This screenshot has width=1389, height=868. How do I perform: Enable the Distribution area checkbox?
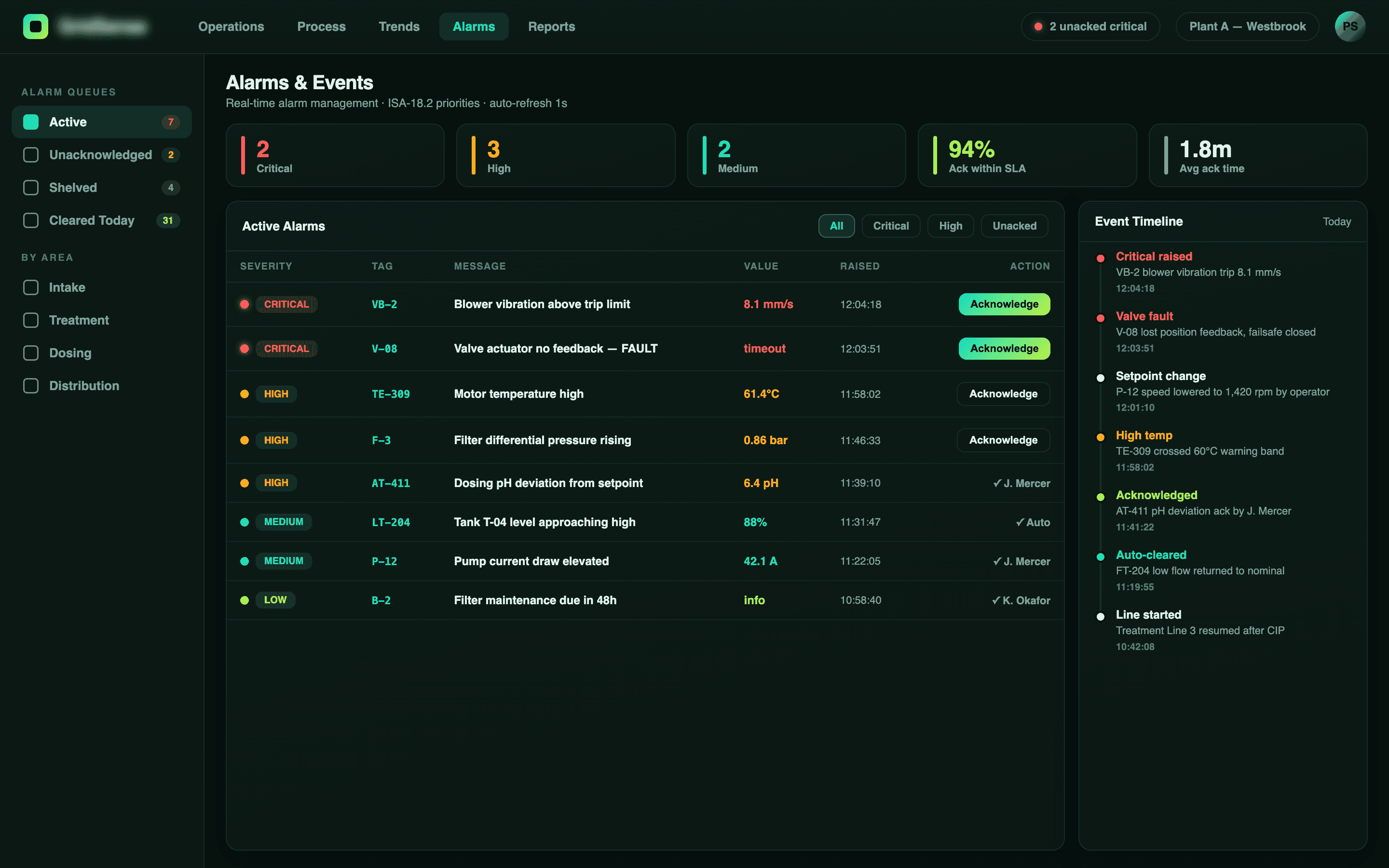31,386
